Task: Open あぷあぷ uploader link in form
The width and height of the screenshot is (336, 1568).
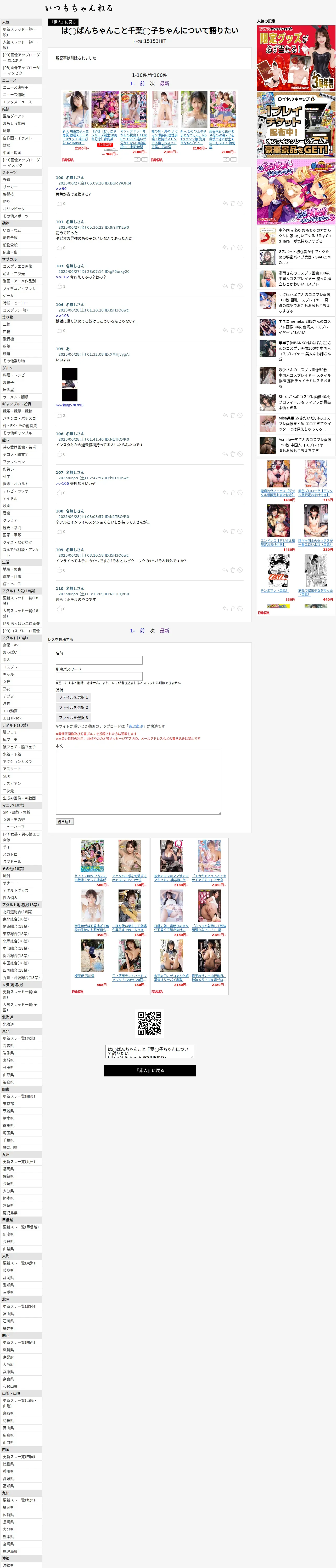Action: [x=136, y=726]
